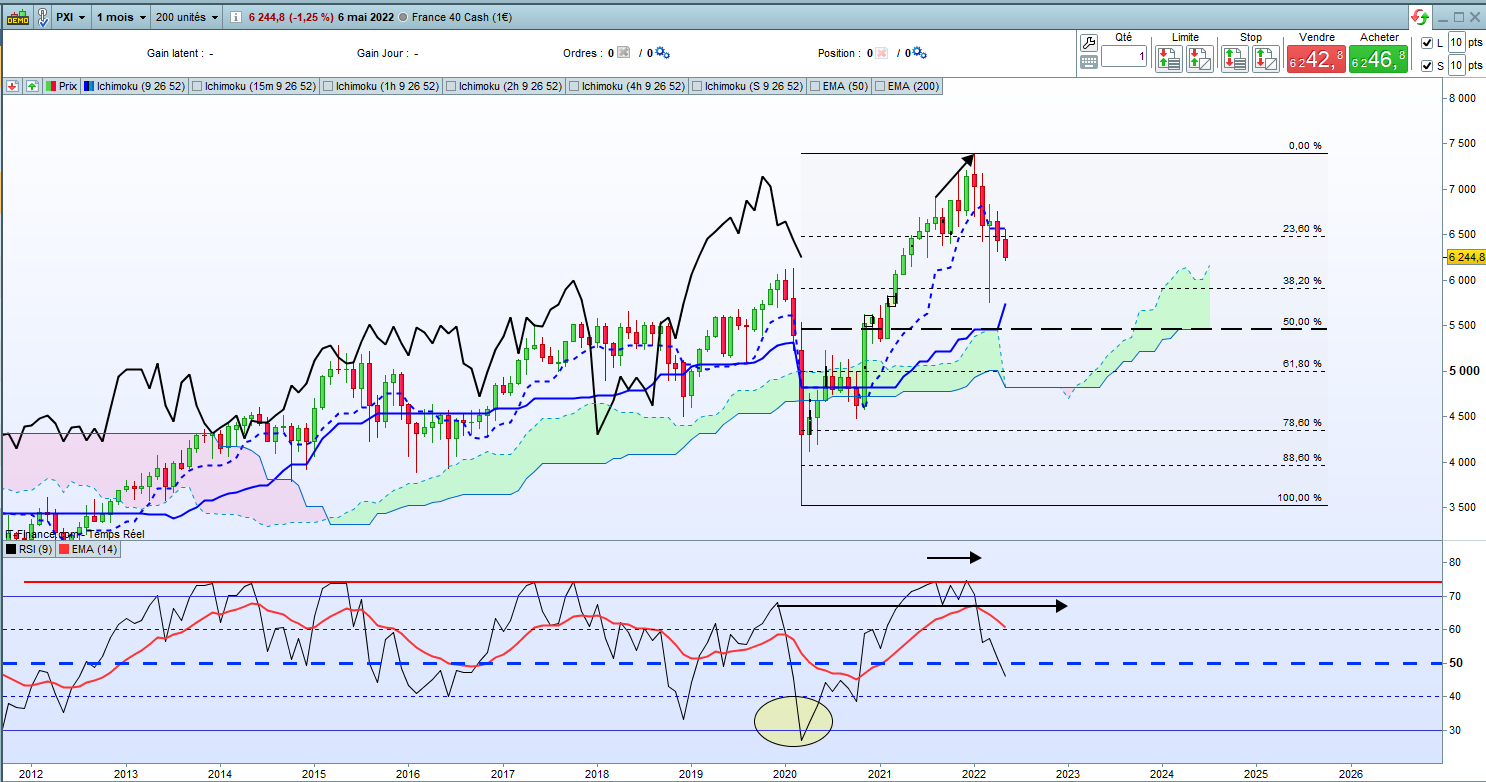Click the red down-arrow indicator icon
Image resolution: width=1486 pixels, height=782 pixels.
[12, 86]
